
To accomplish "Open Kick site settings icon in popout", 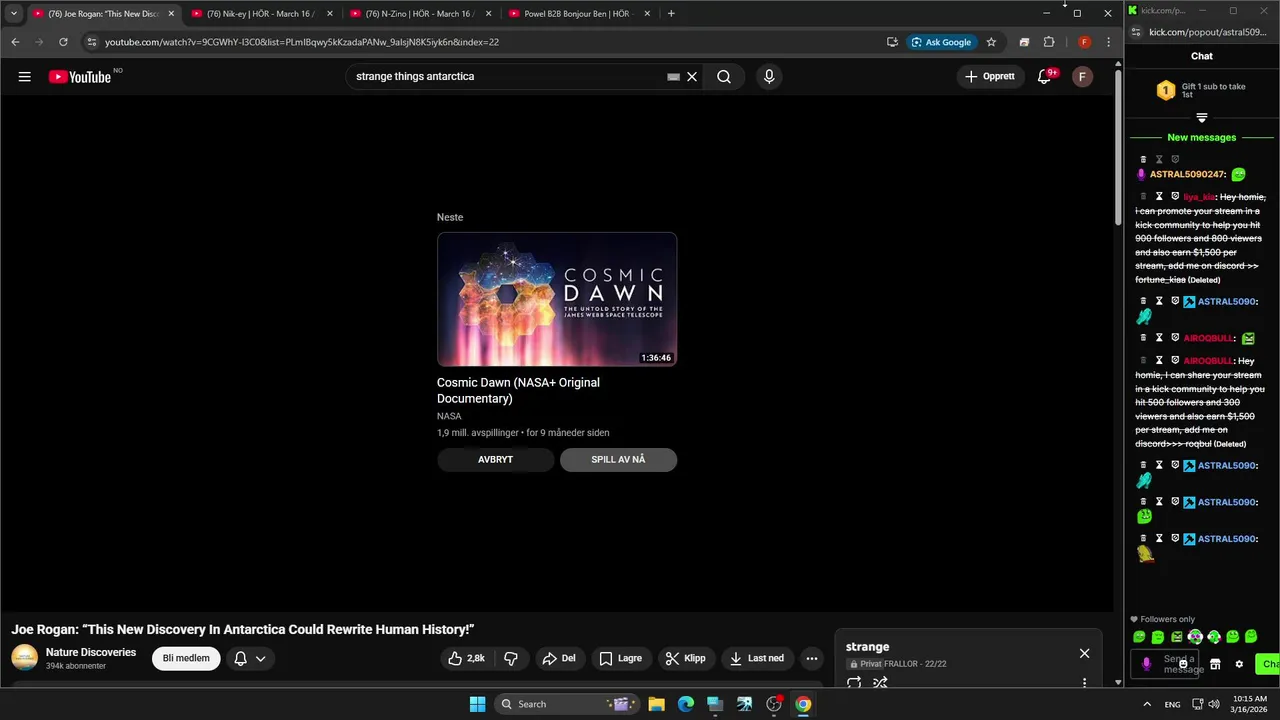I will (1138, 32).
